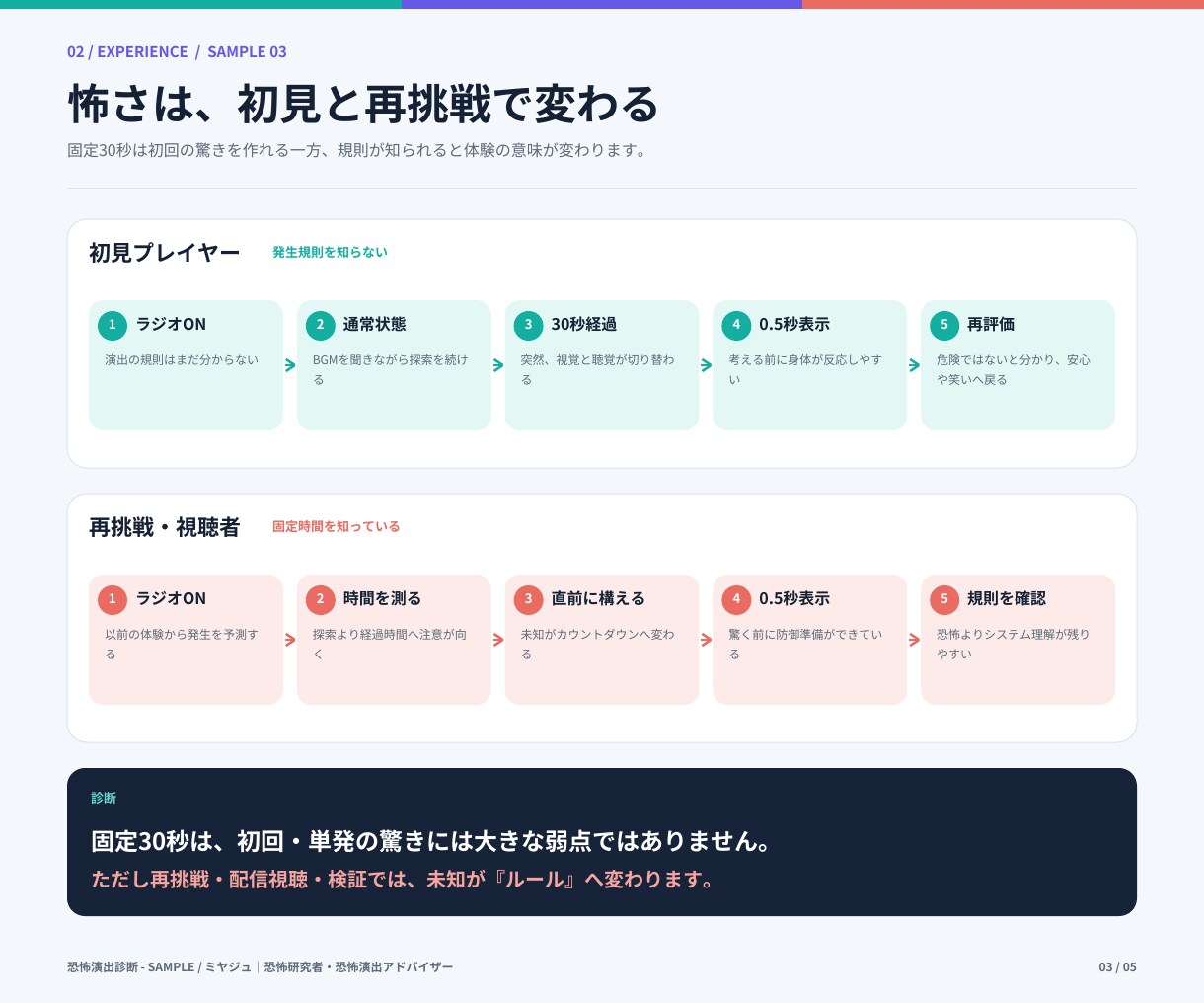The image size is (1204, 1003).
Task: Click step 4 badge on 初見プレイヤー 0.5秒表示 card
Action: point(736,325)
